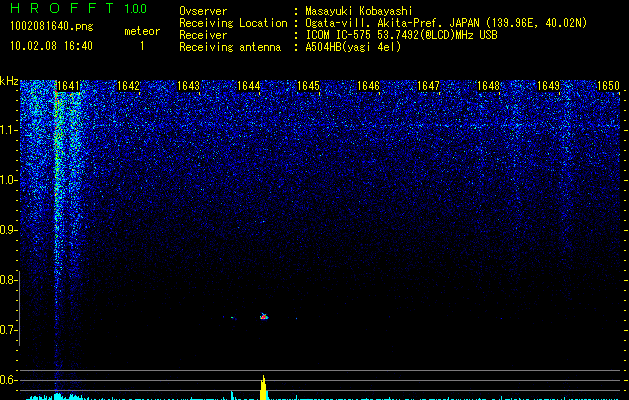629x400 pixels.
Task: Click the date stamp 10.02.08 16:40
Action: [x=49, y=46]
